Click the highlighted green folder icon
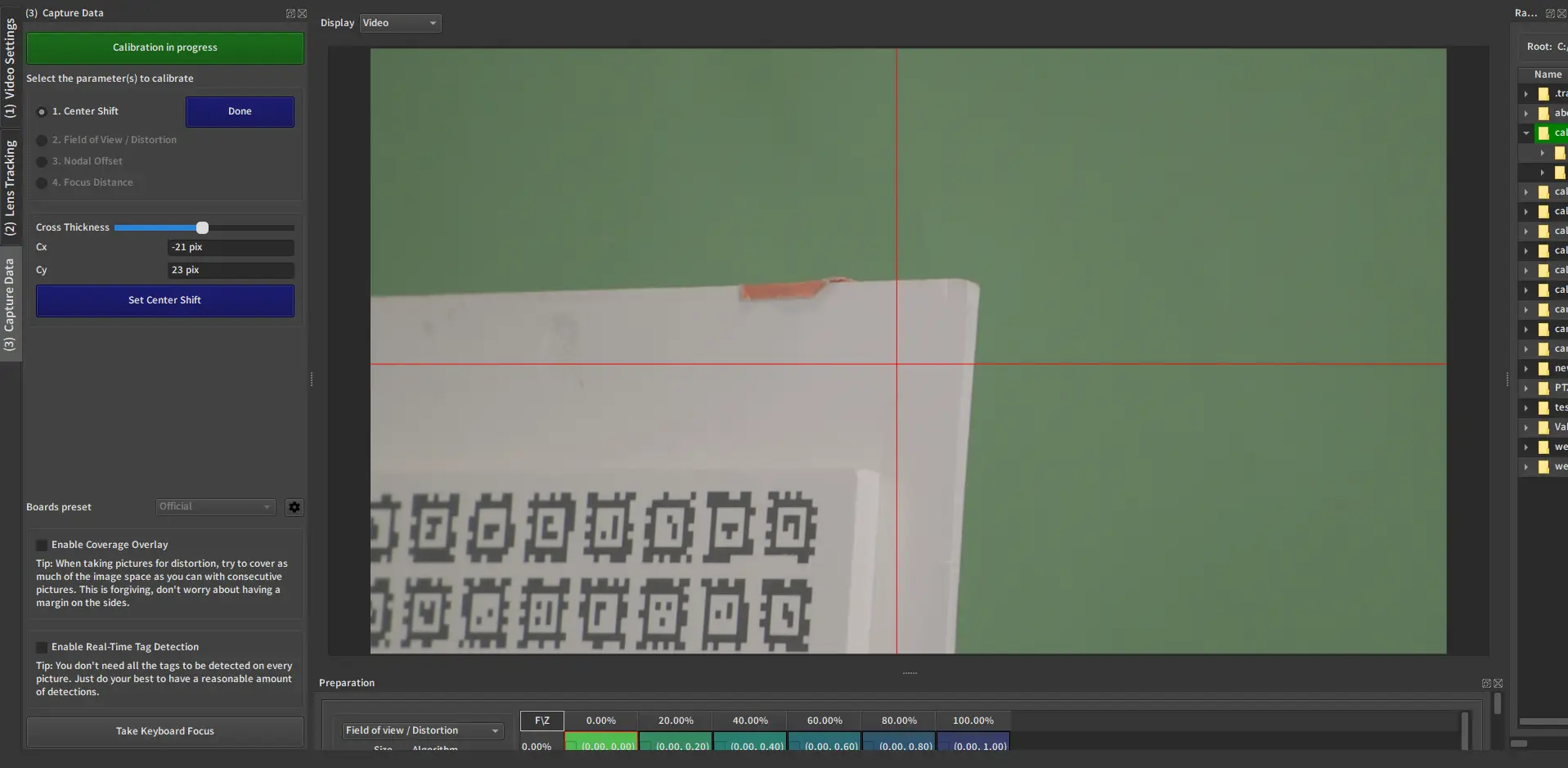The height and width of the screenshot is (768, 1568). (1543, 132)
